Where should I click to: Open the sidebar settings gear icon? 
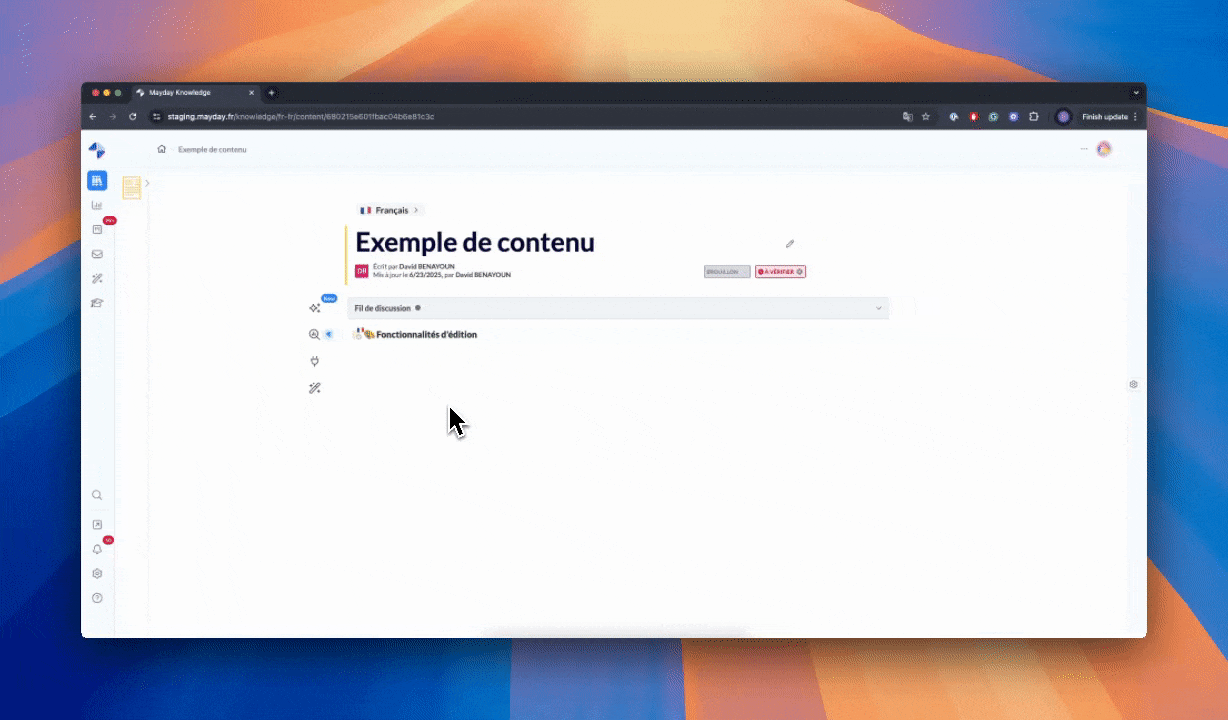97,574
